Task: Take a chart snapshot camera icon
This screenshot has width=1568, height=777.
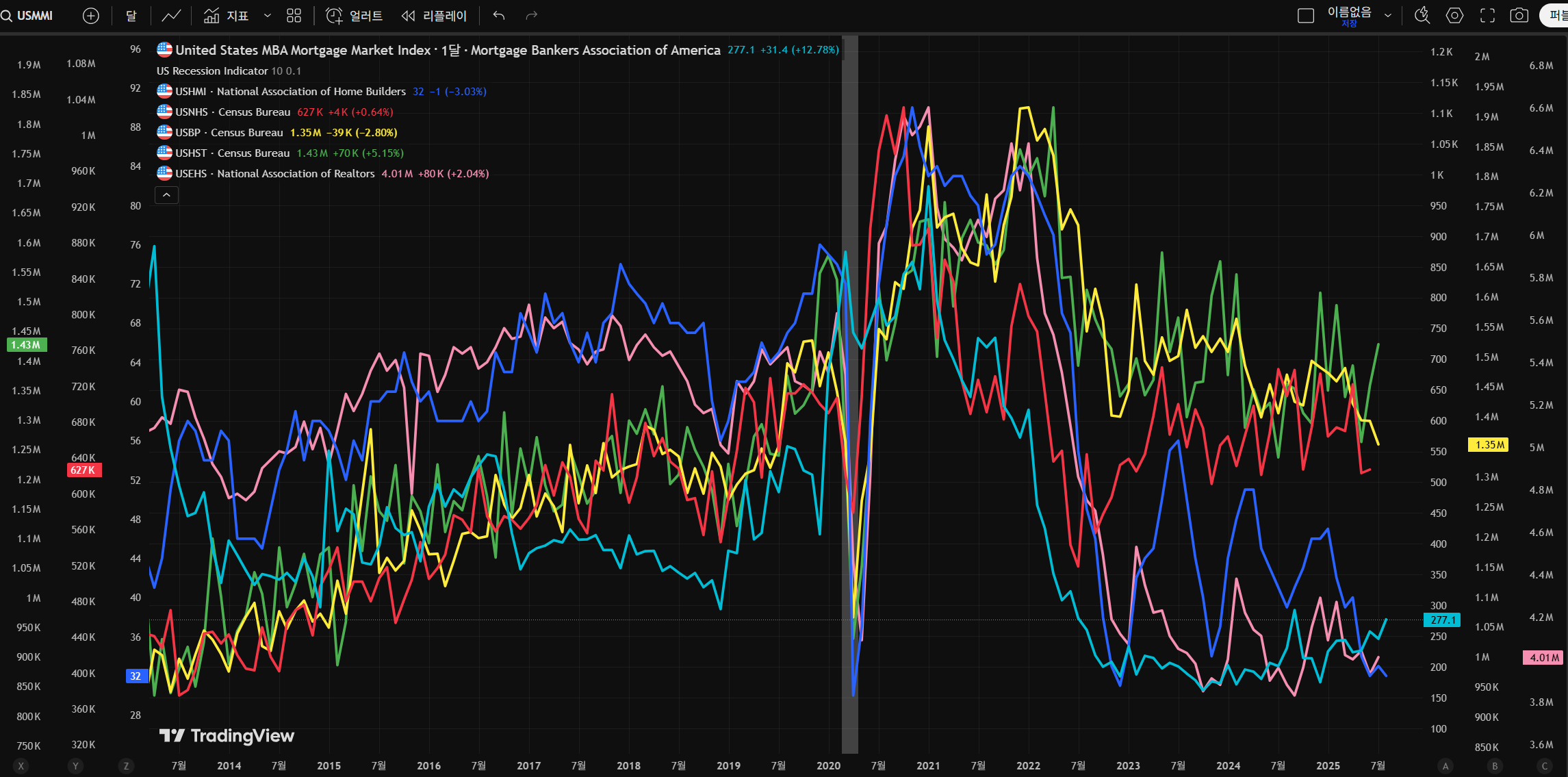Action: pos(1519,16)
